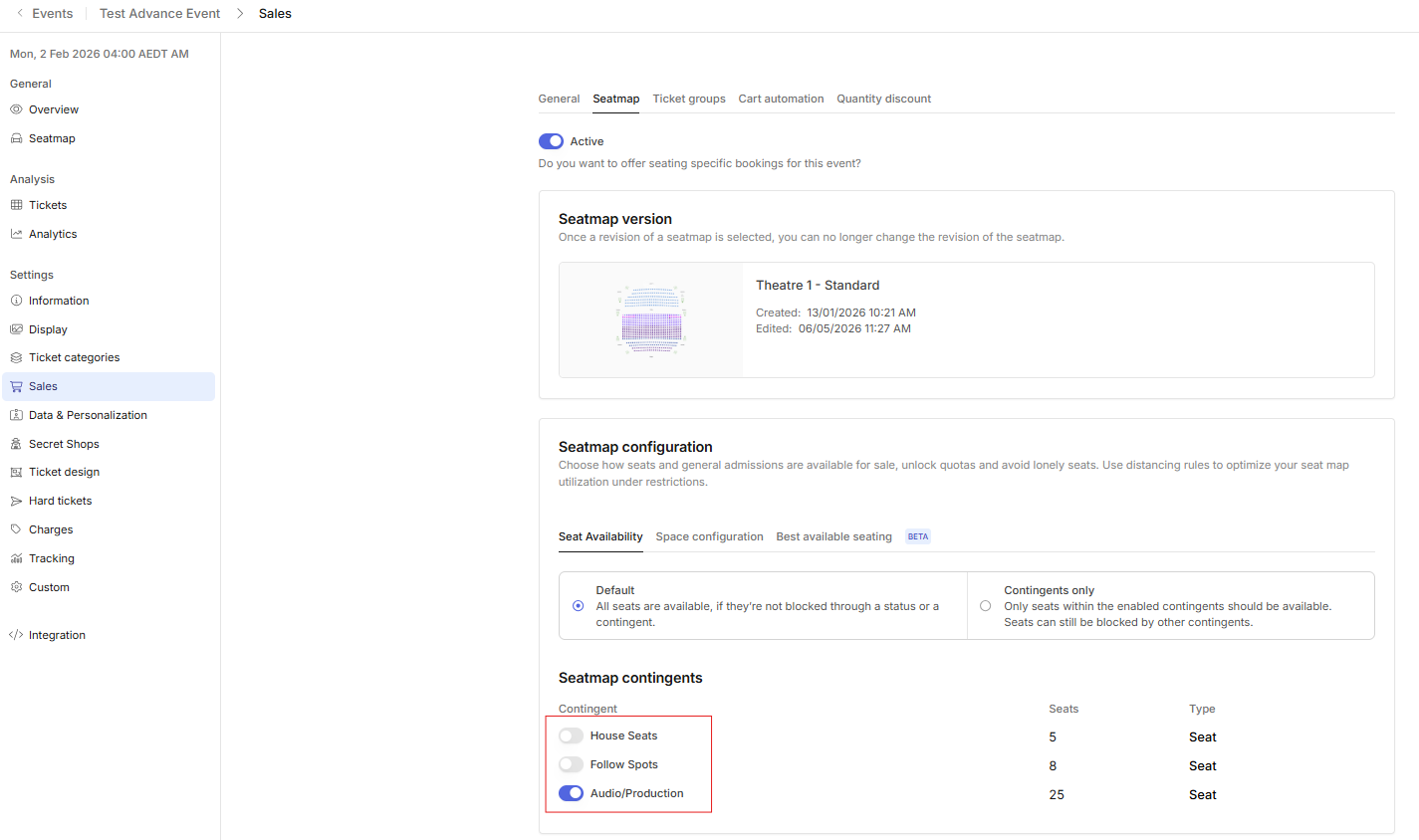Click the Overview eye icon in sidebar

pyautogui.click(x=16, y=109)
